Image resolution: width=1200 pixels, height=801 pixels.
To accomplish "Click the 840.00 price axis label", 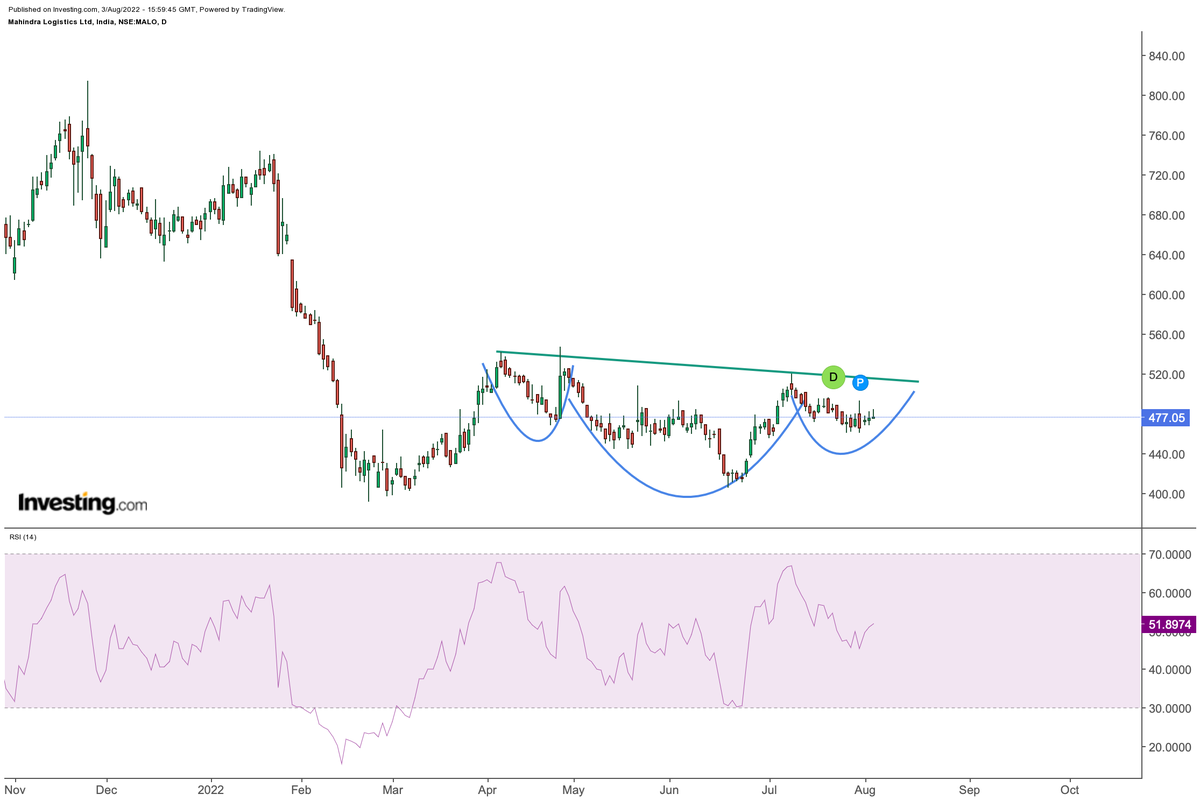I will 1165,56.
